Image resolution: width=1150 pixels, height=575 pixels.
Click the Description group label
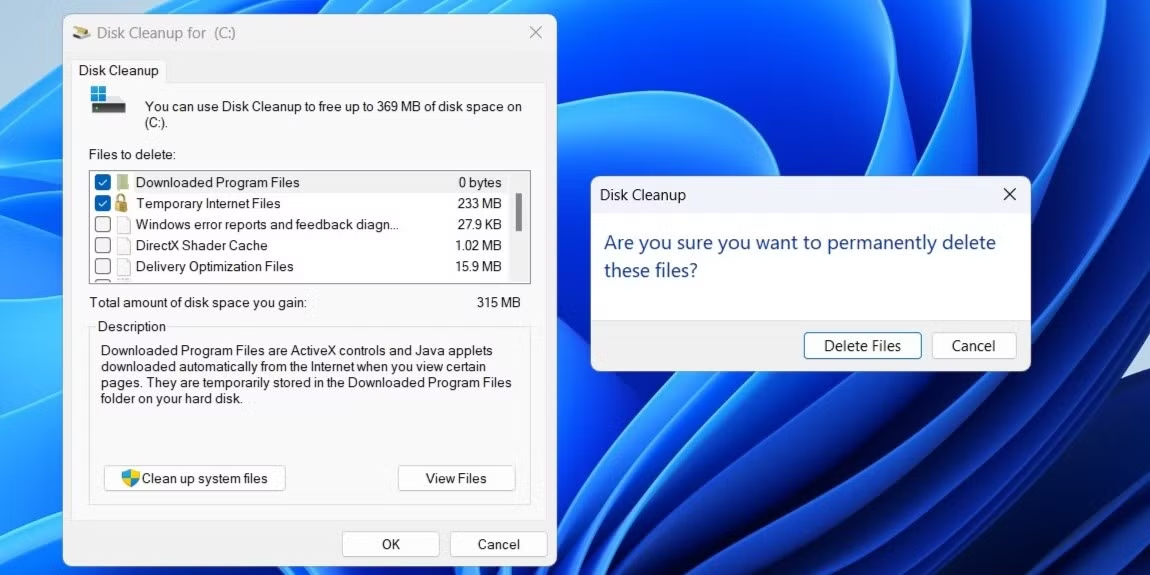tap(132, 326)
